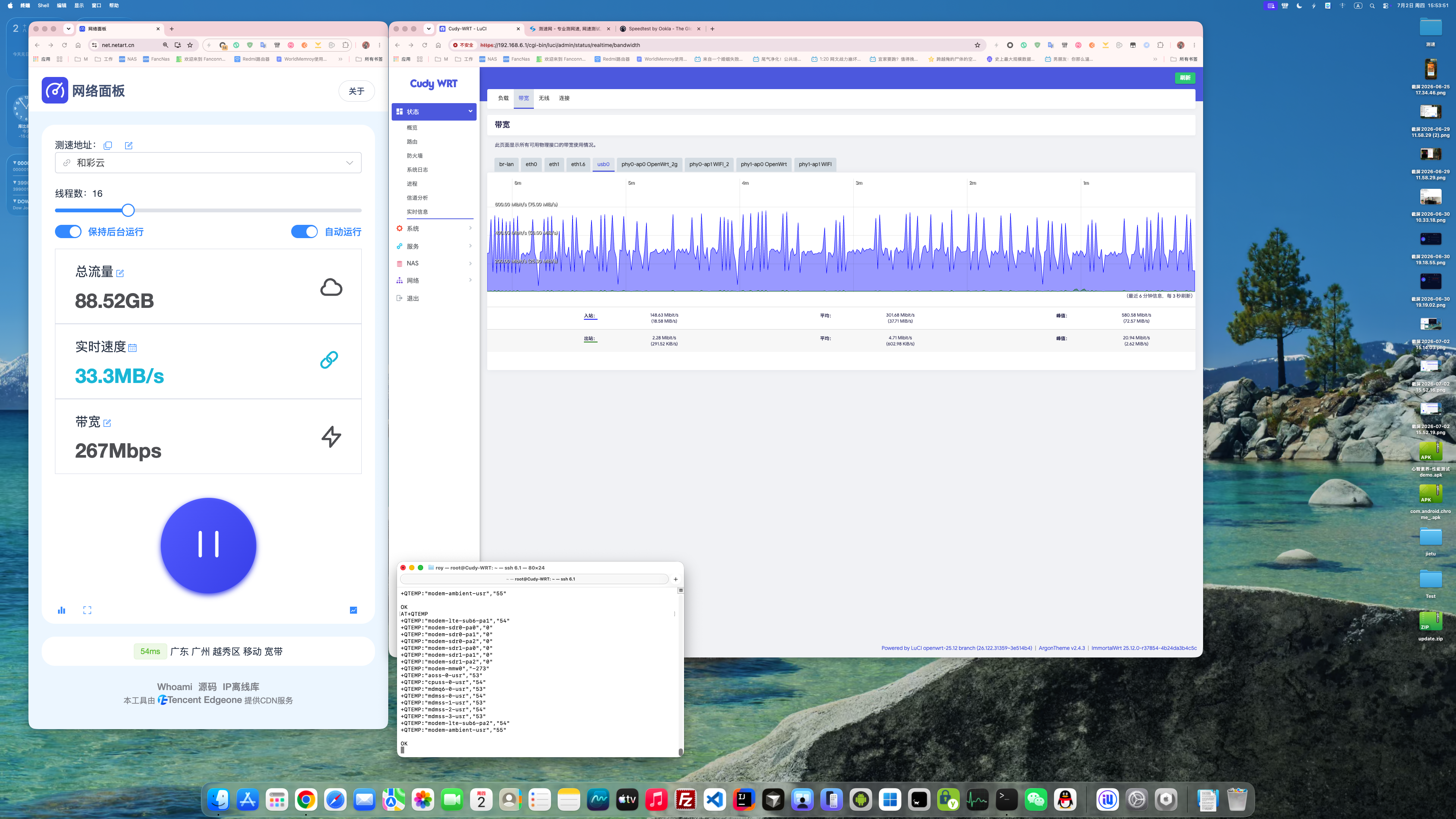Open update.zip file on desktop
This screenshot has height=819, width=1456.
(1431, 625)
